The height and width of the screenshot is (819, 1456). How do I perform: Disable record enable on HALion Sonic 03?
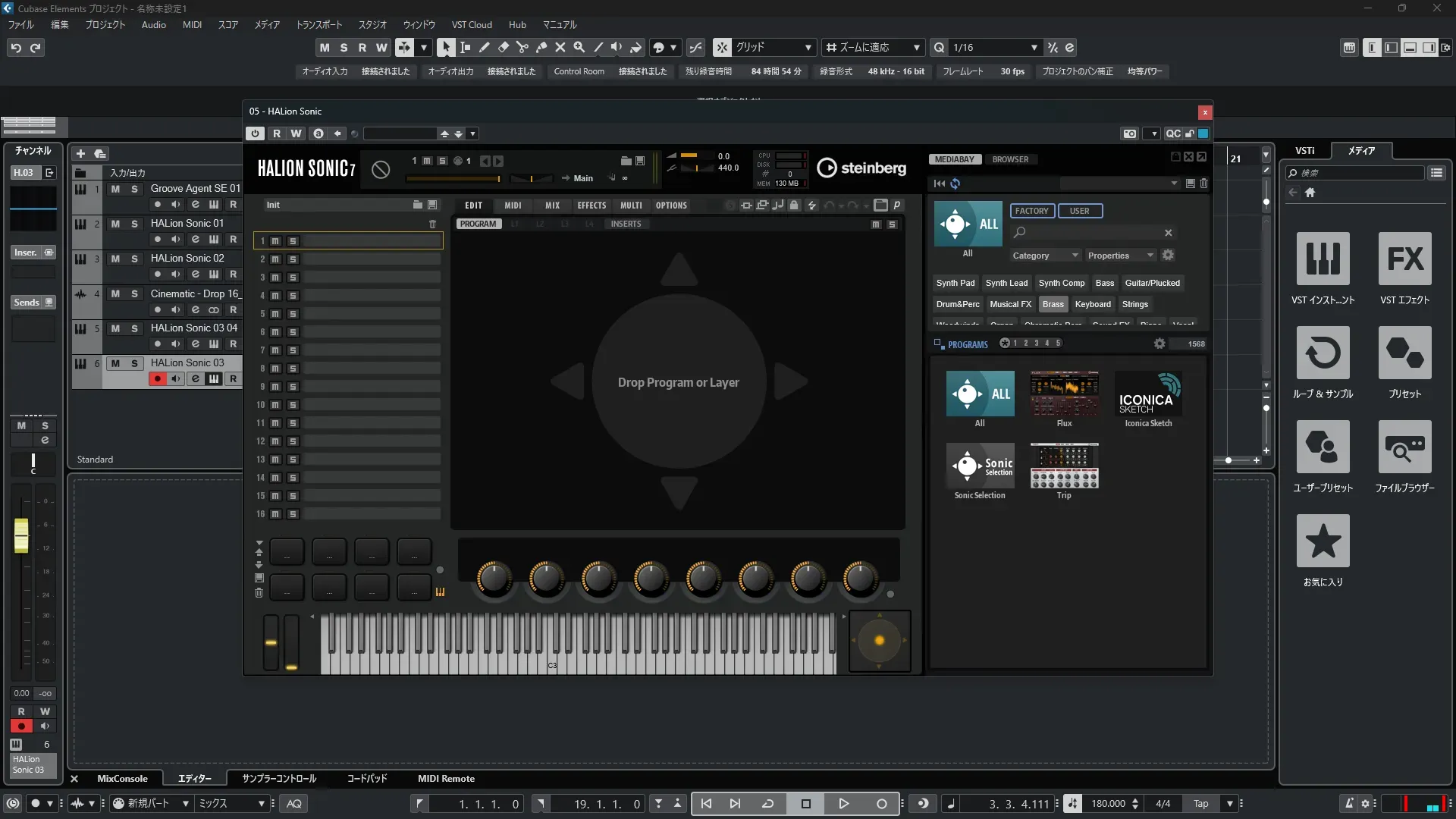click(157, 378)
